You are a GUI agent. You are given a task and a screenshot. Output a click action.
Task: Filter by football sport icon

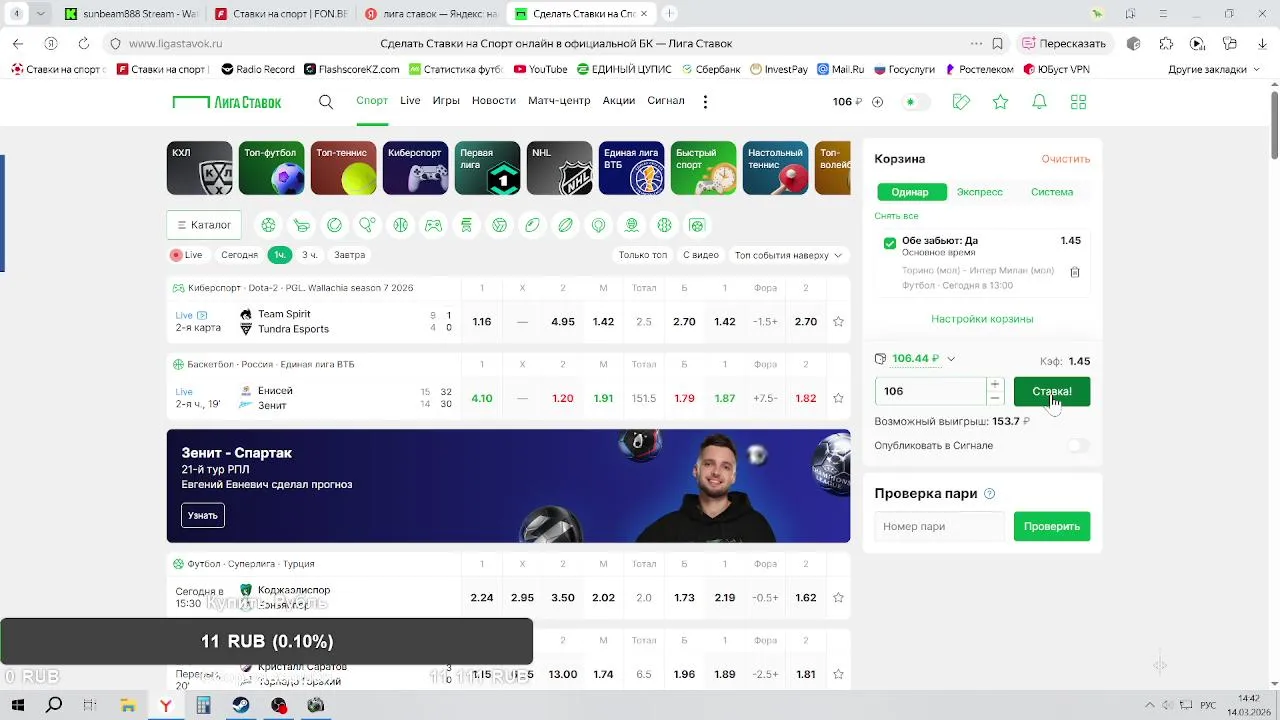click(268, 225)
